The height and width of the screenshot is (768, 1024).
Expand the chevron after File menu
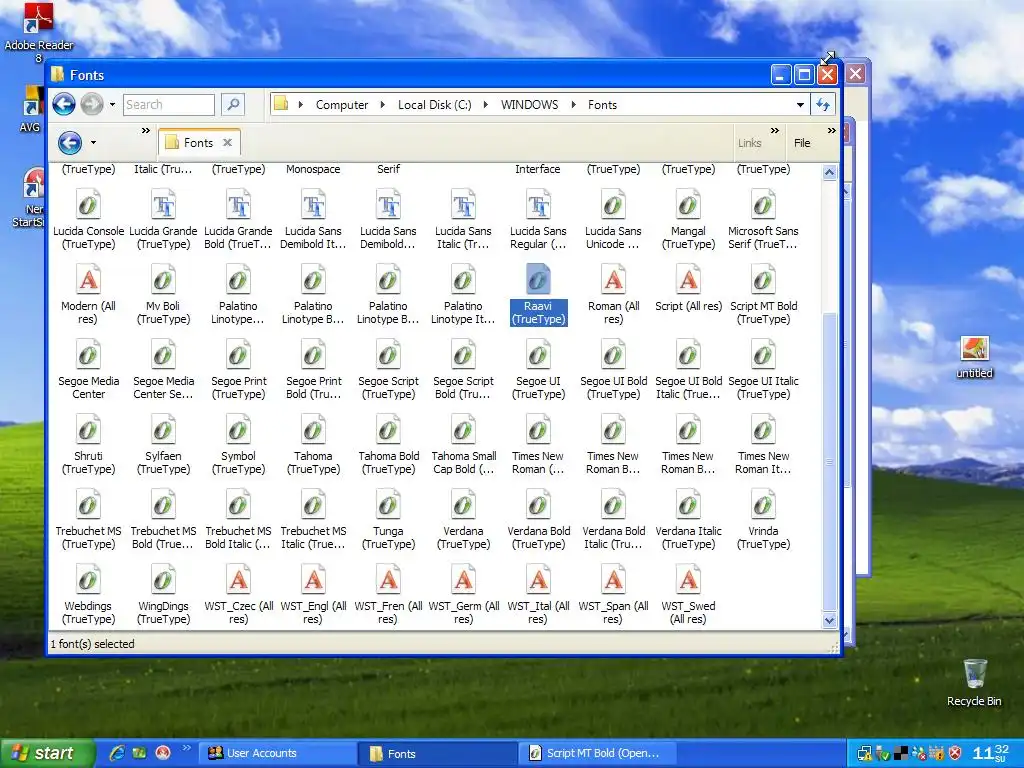[x=831, y=131]
